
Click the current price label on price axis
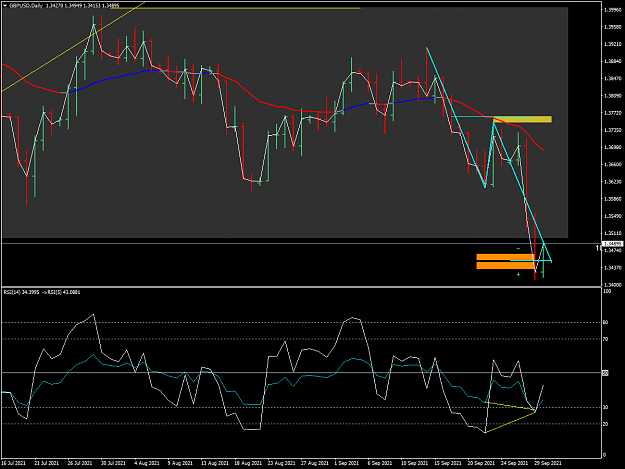[x=613, y=244]
